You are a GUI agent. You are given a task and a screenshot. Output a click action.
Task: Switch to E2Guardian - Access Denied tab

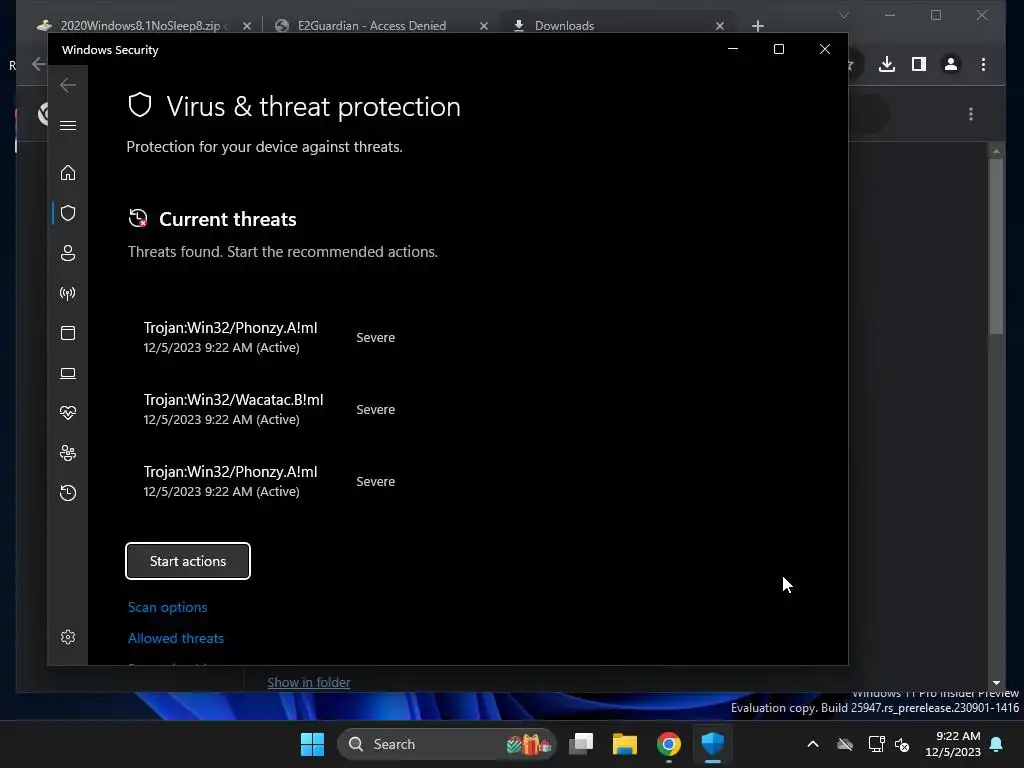coord(372,25)
